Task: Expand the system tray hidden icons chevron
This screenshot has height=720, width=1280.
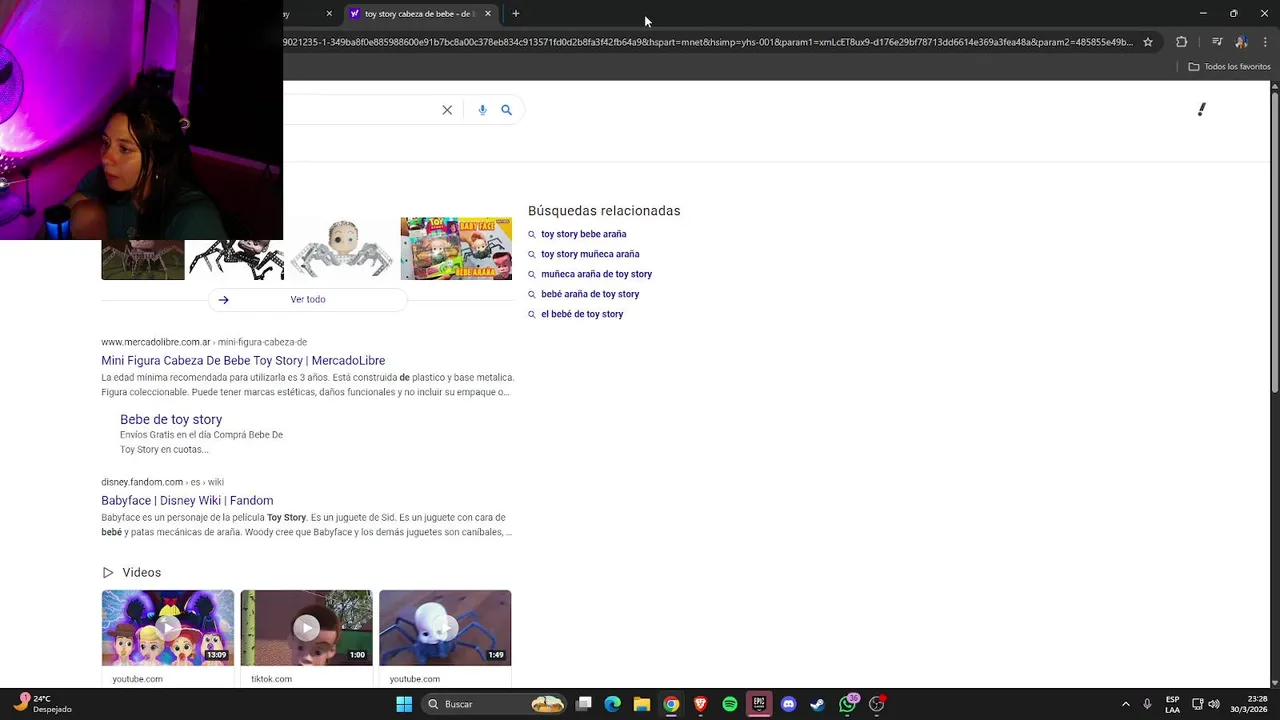Action: click(1125, 704)
